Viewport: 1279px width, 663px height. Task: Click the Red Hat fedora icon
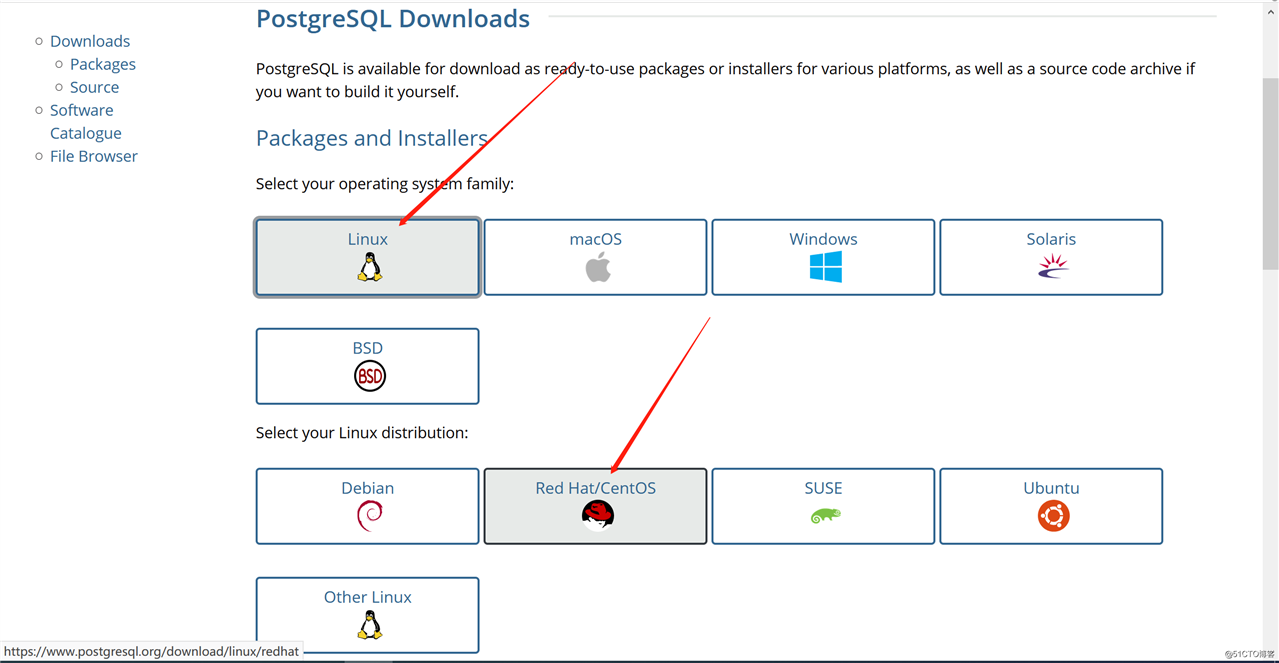click(598, 515)
